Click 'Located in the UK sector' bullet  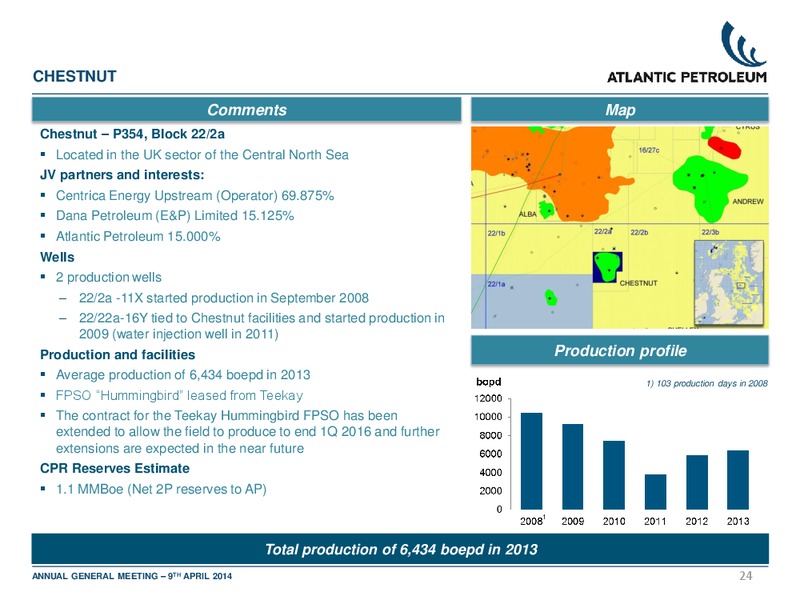pyautogui.click(x=202, y=155)
